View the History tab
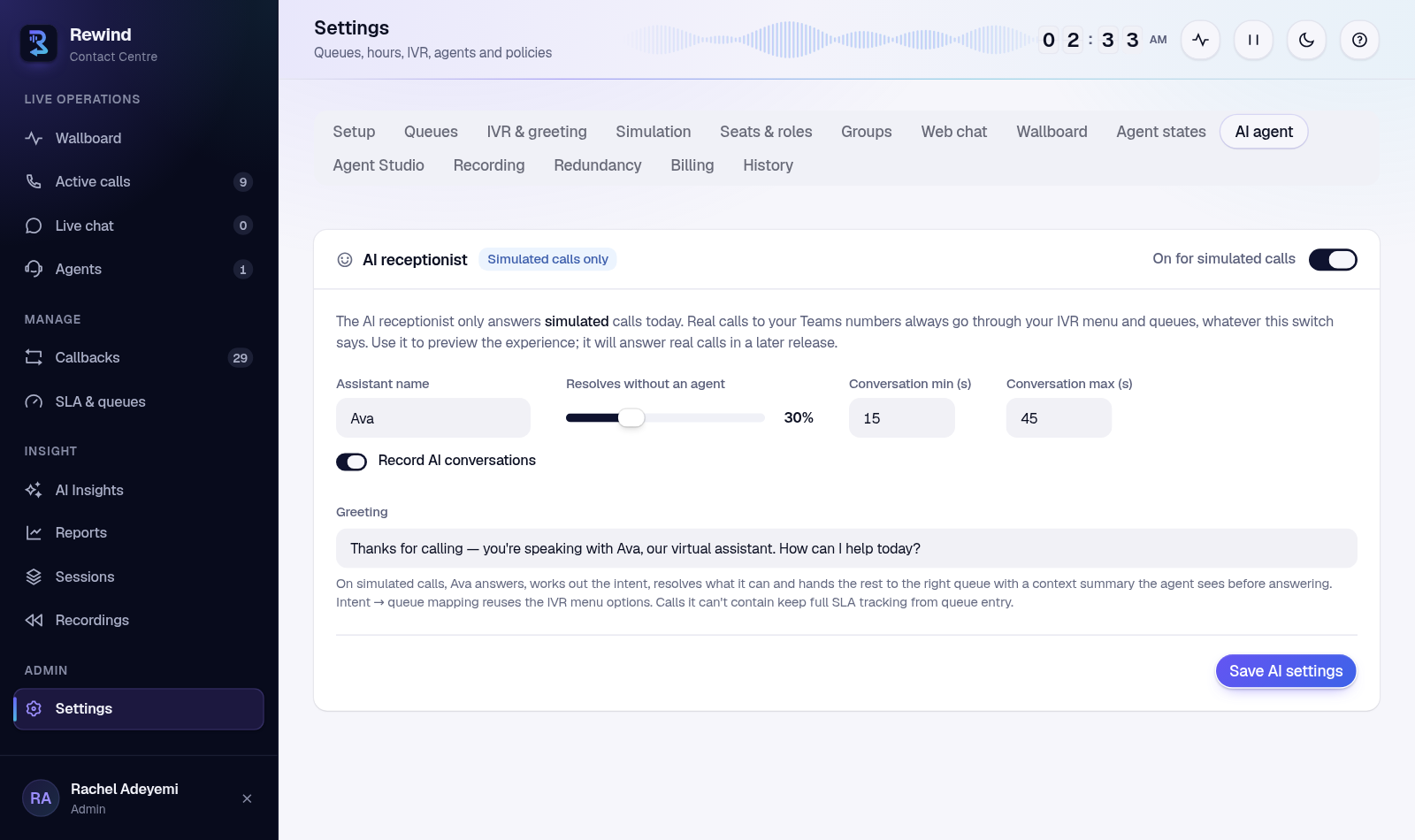1415x840 pixels. point(768,165)
